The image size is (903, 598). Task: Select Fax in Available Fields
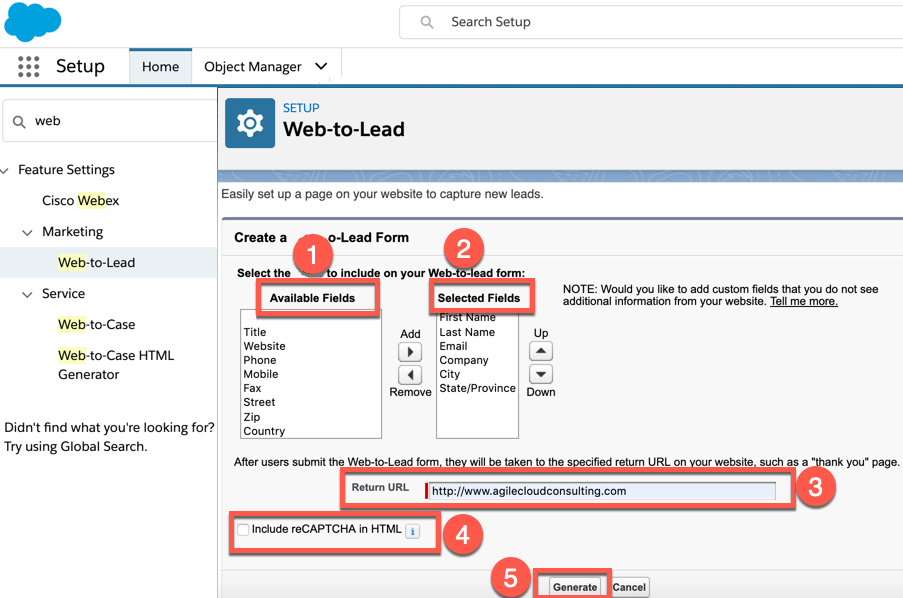click(x=252, y=388)
